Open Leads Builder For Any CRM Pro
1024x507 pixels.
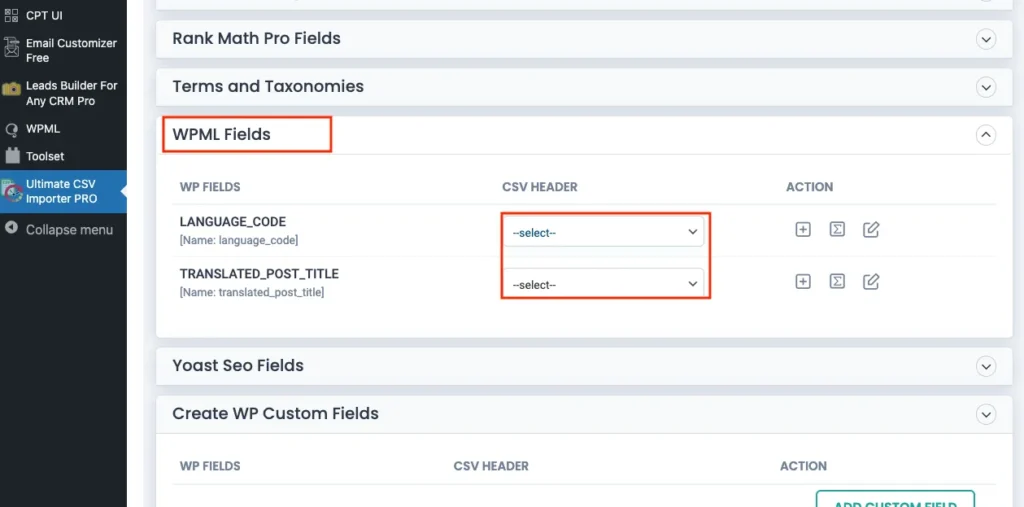click(x=70, y=93)
